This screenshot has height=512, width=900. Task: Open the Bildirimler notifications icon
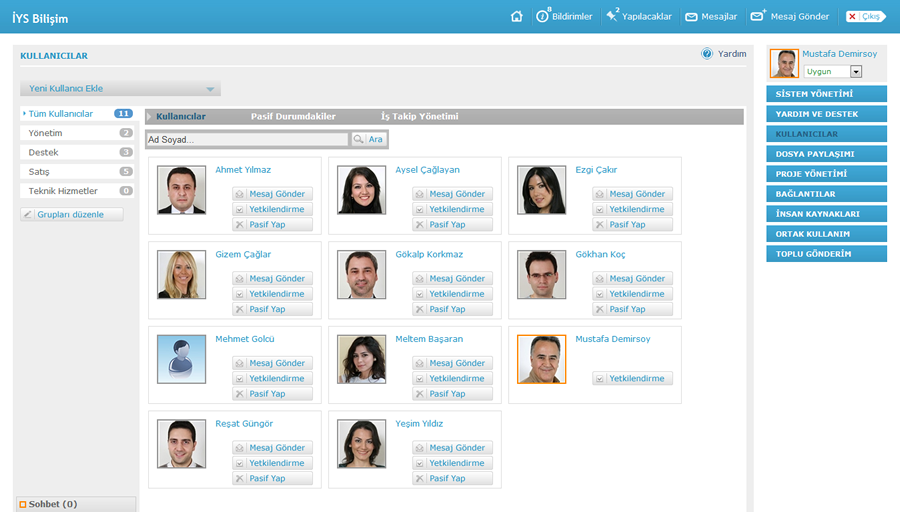pyautogui.click(x=543, y=16)
